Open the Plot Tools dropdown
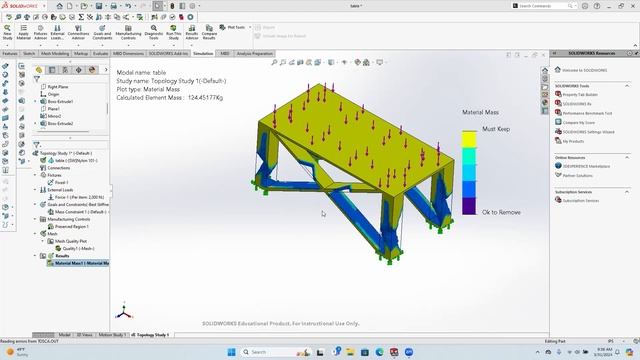This screenshot has width=640, height=360. (x=250, y=27)
